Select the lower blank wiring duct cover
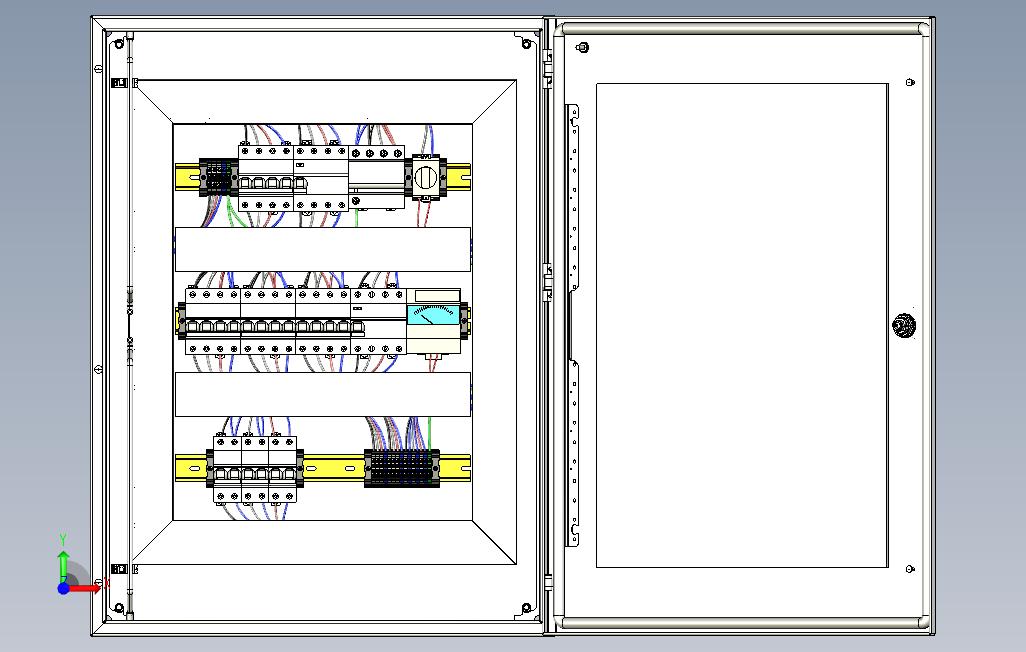Viewport: 1026px width, 652px height. point(323,394)
